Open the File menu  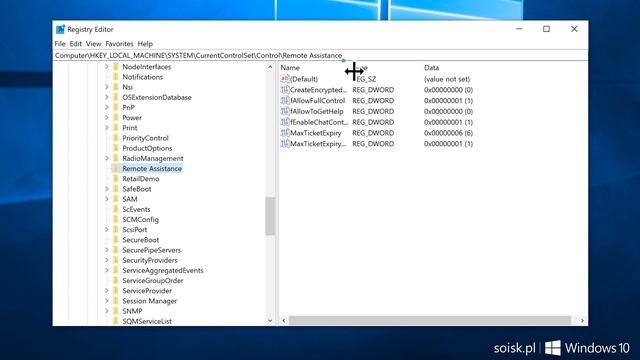(60, 44)
